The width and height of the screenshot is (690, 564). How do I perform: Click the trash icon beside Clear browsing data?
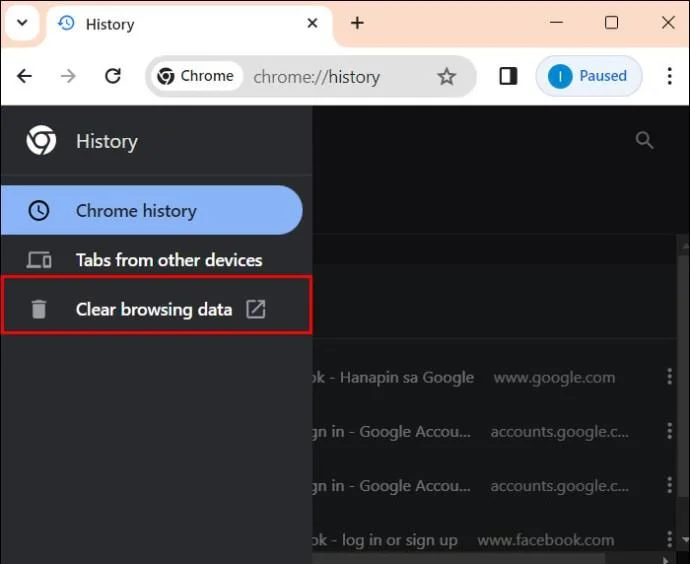[x=39, y=309]
